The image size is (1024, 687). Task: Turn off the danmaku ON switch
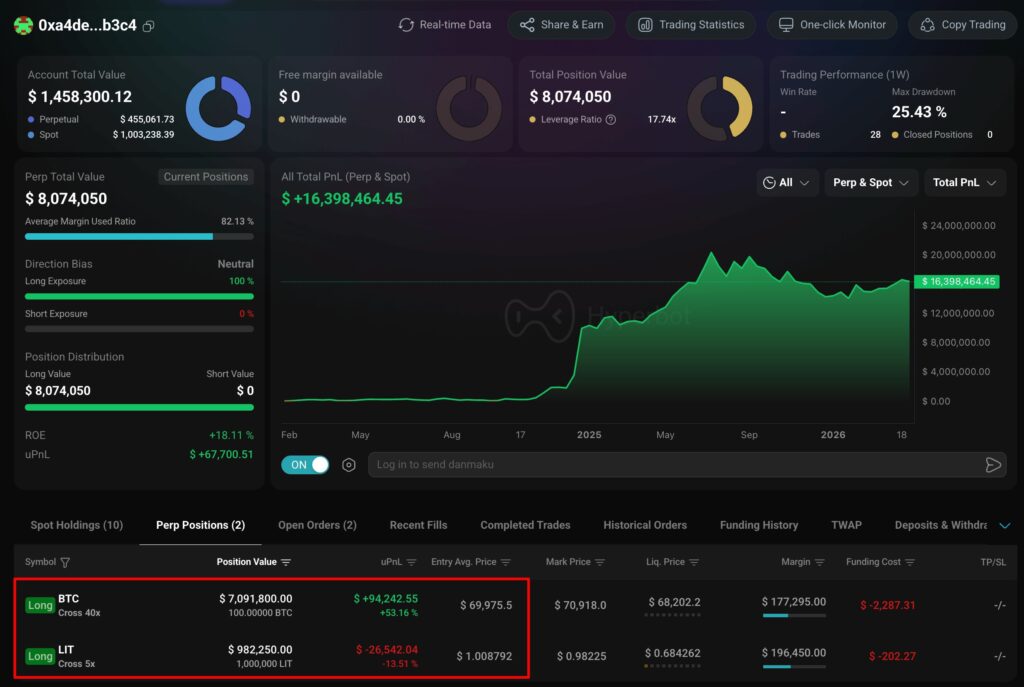305,465
